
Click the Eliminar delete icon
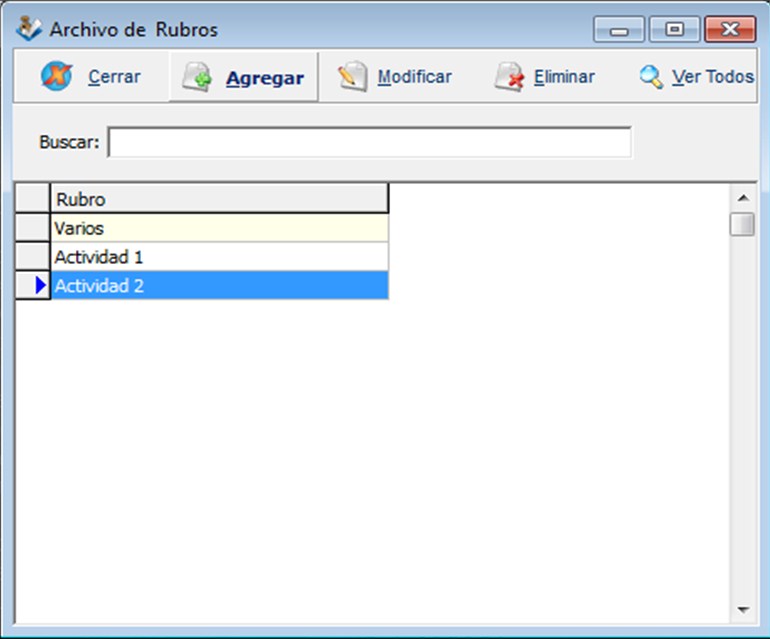[x=509, y=77]
